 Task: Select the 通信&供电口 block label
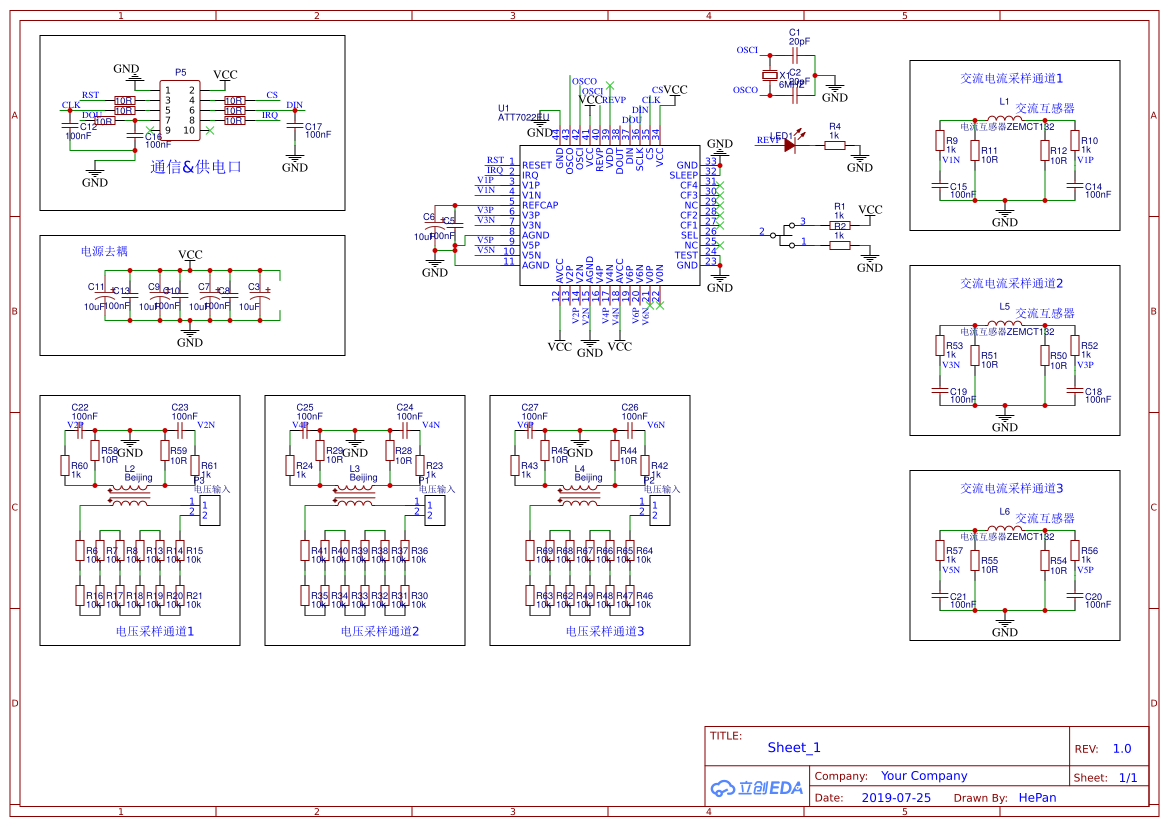[x=196, y=167]
